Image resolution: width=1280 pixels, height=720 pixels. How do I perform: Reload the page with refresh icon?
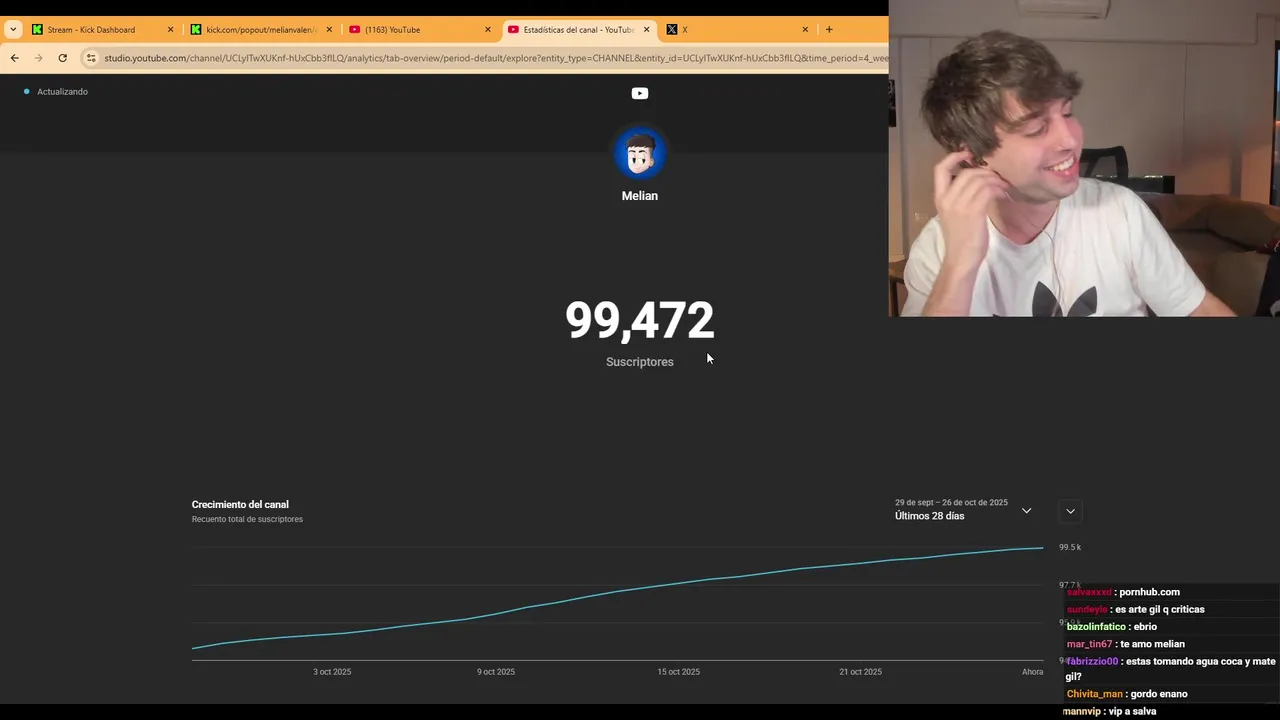(x=62, y=58)
